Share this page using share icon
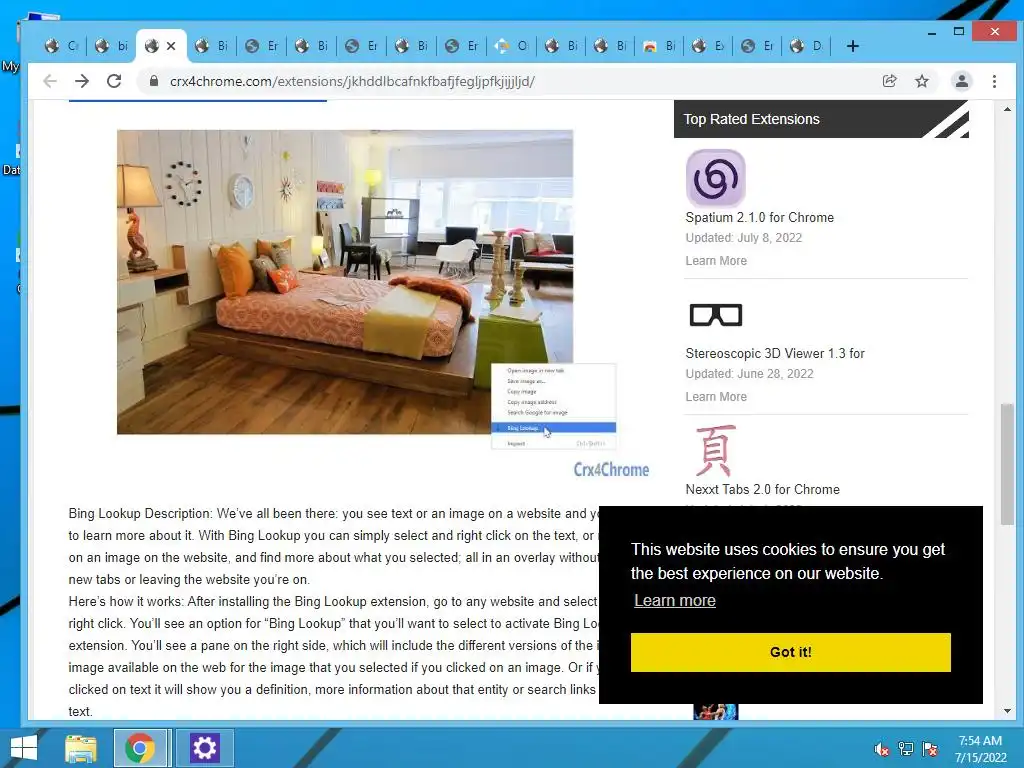 pyautogui.click(x=889, y=81)
